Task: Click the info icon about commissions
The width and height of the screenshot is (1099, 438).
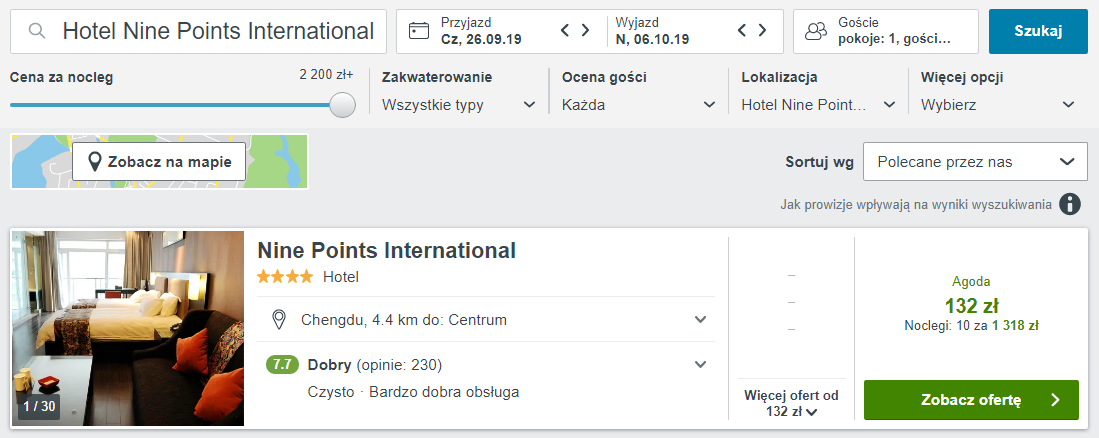Action: point(1070,204)
